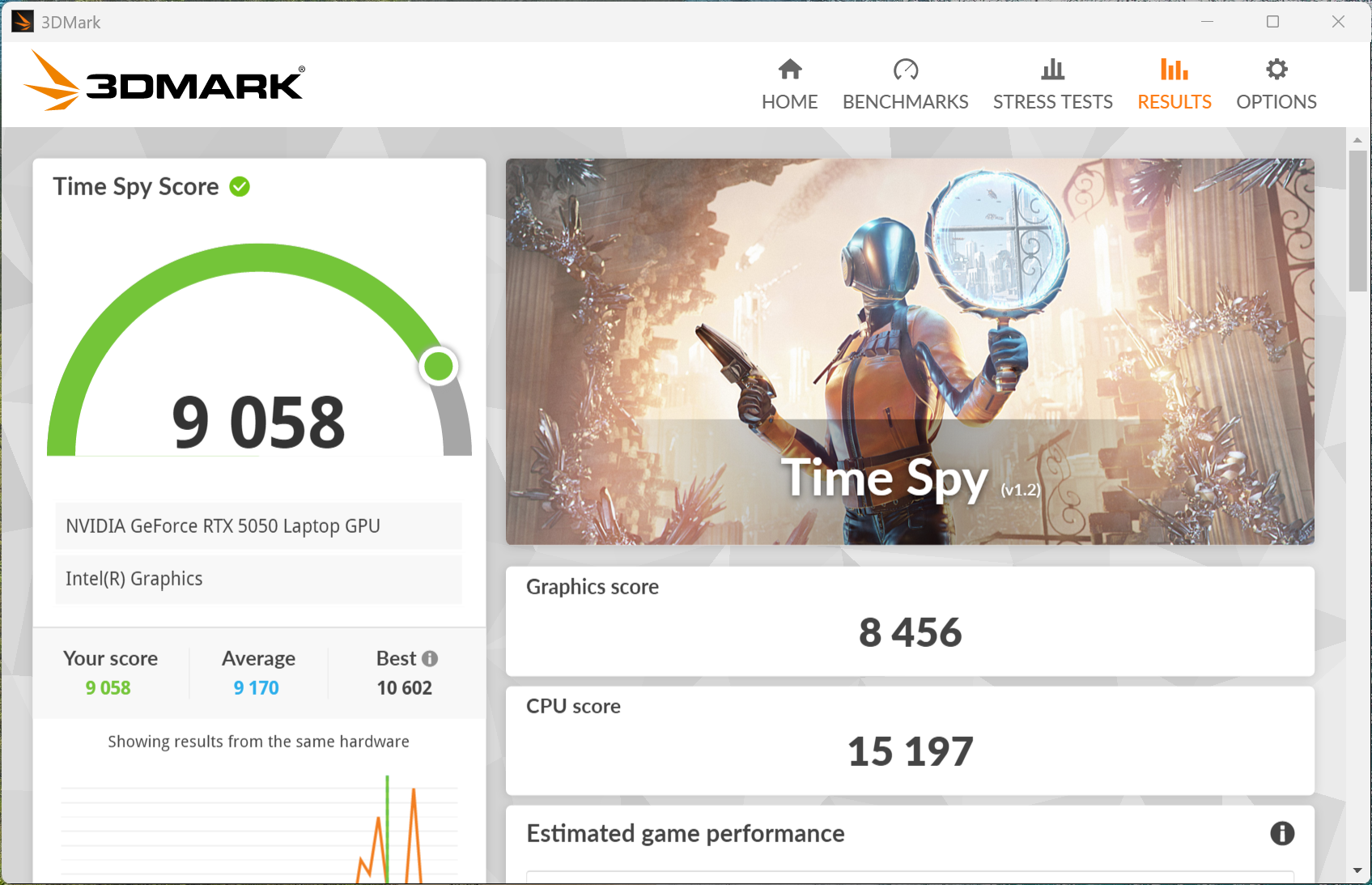
Task: Switch to the BENCHMARKS tab label
Action: [x=906, y=102]
